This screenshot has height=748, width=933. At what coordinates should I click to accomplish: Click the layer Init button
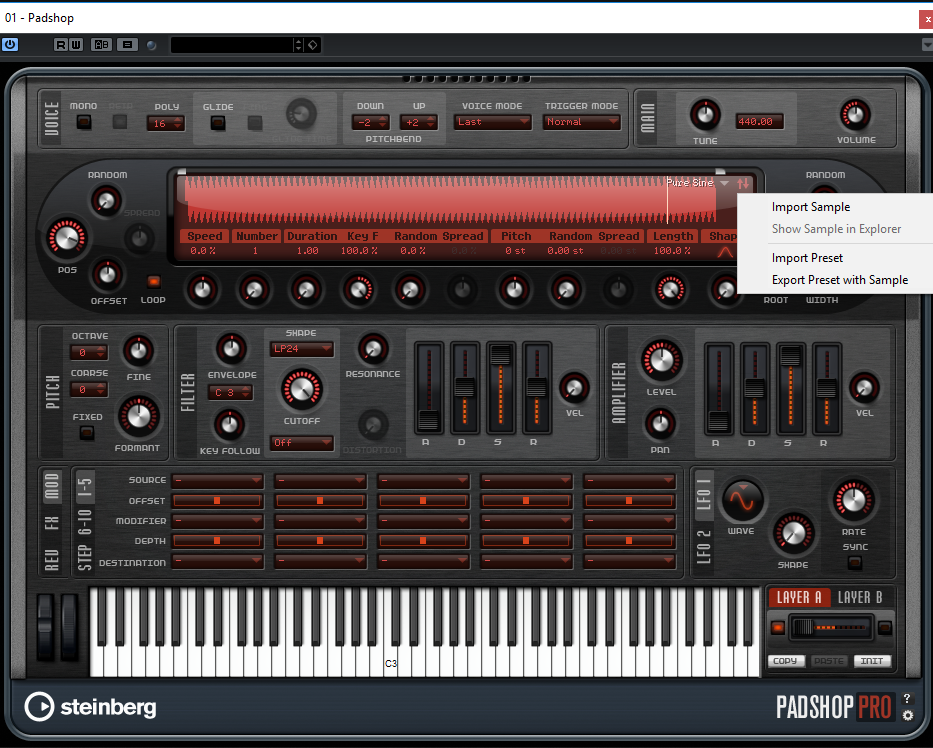click(872, 661)
